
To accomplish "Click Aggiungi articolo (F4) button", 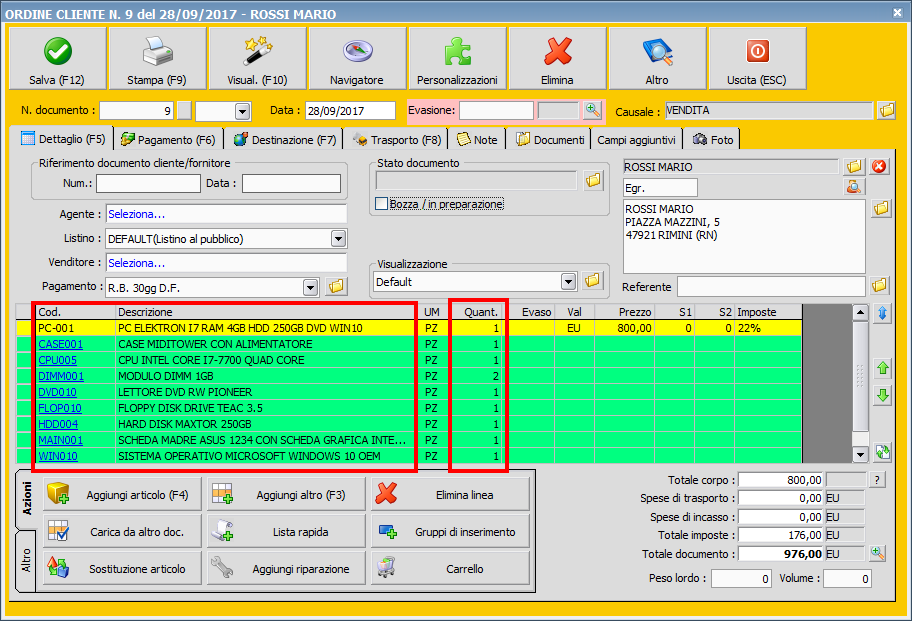I will (x=122, y=495).
